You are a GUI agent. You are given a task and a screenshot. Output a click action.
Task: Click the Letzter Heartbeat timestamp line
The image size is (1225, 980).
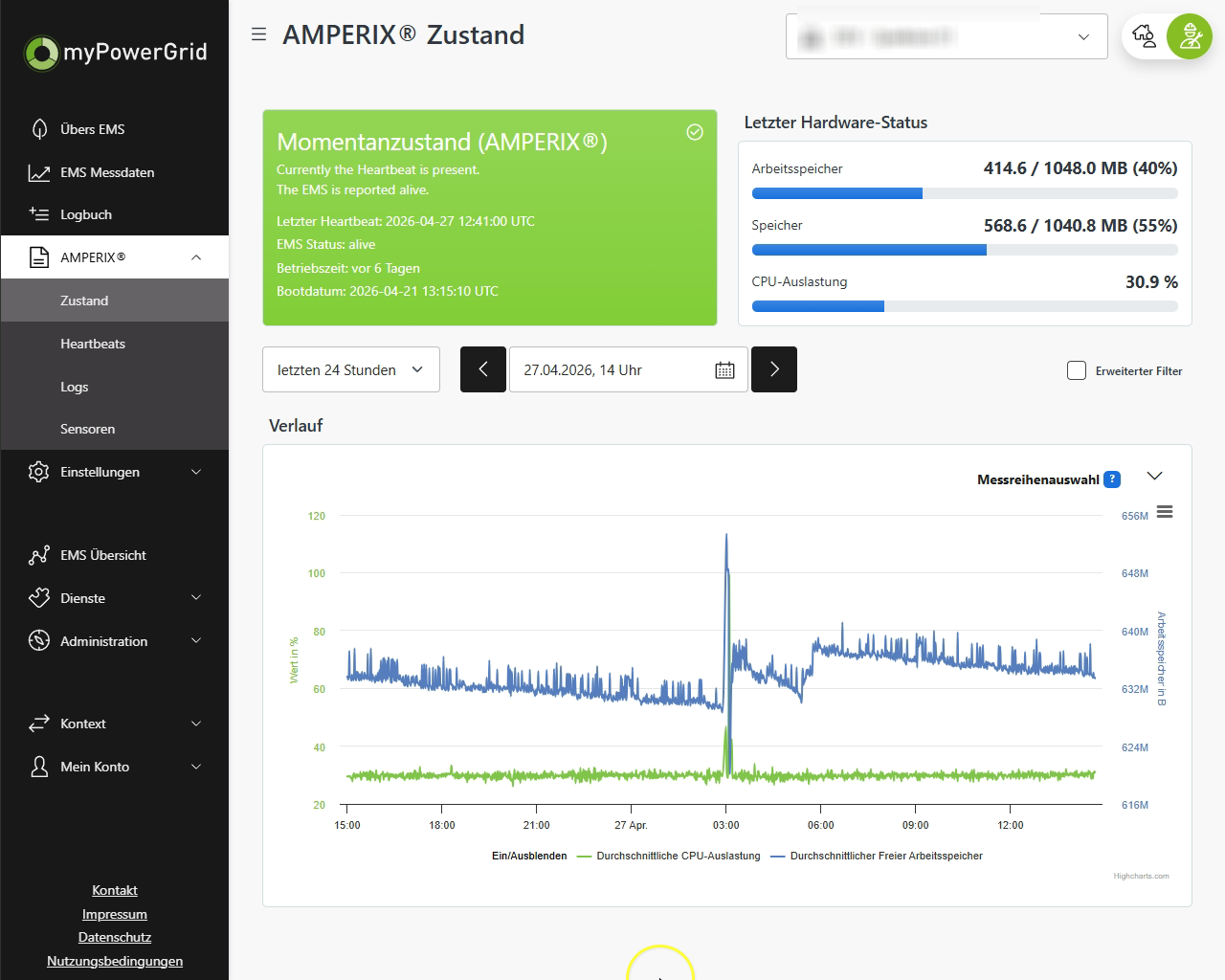[406, 221]
